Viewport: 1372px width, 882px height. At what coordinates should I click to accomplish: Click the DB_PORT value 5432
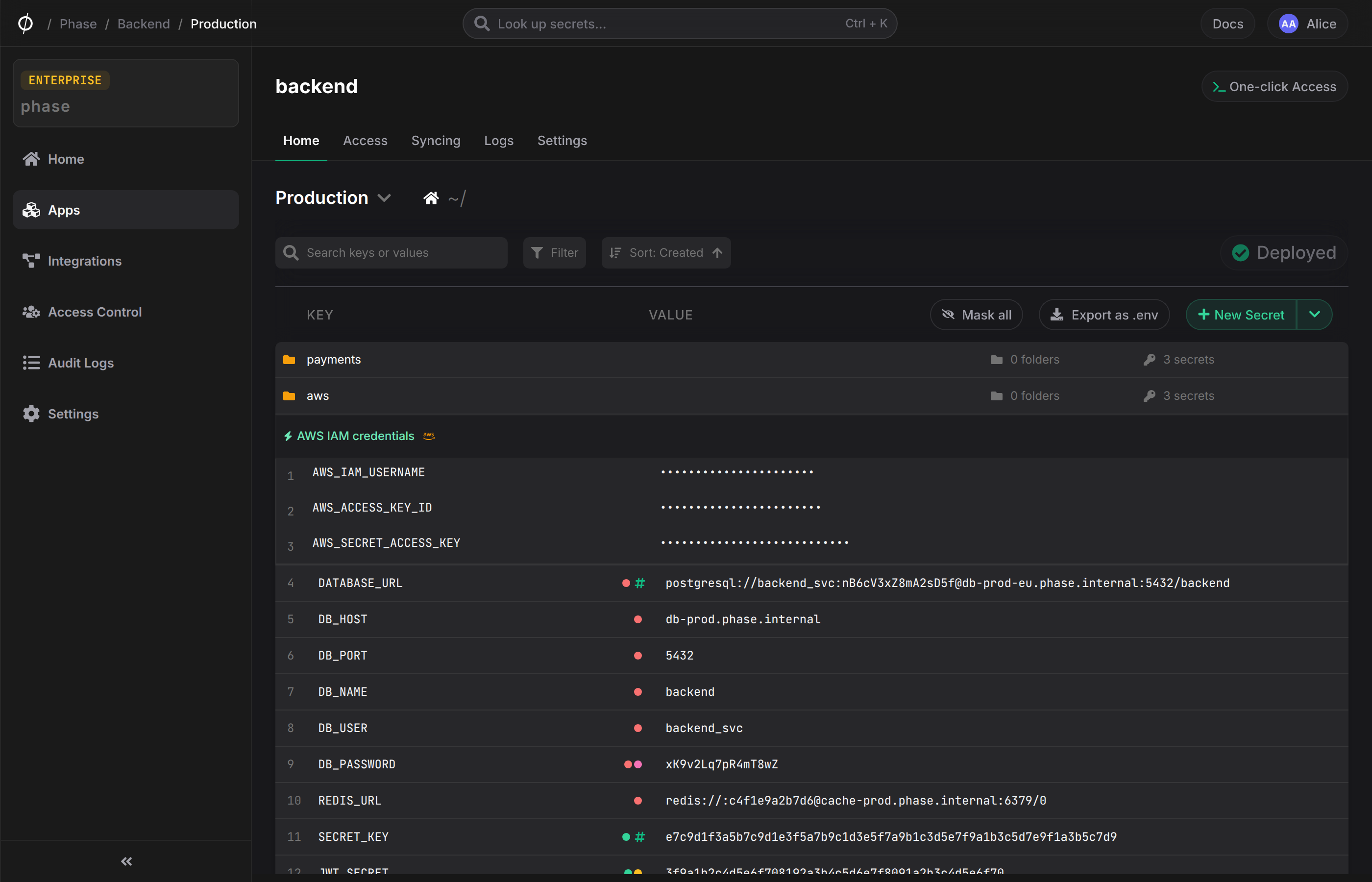coord(680,655)
